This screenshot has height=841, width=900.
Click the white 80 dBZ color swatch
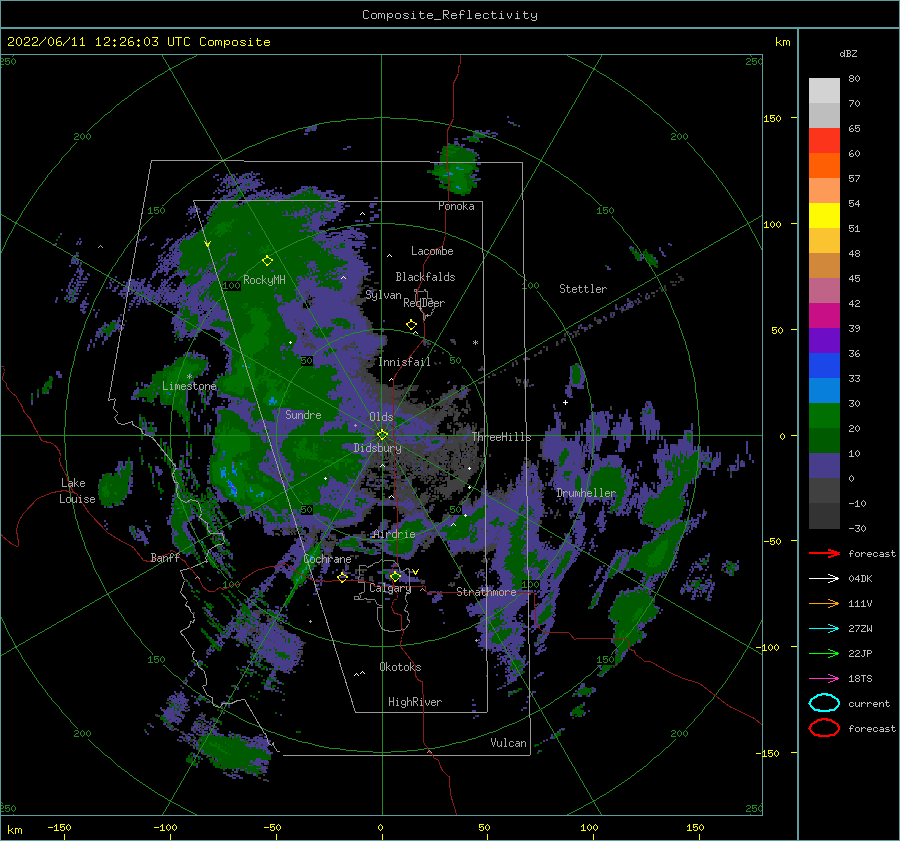coord(824,90)
